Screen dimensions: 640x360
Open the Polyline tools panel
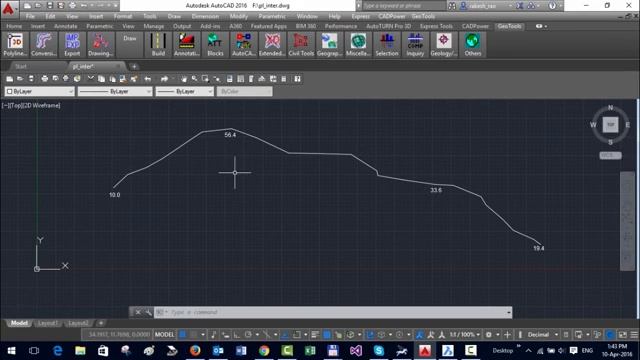point(15,45)
